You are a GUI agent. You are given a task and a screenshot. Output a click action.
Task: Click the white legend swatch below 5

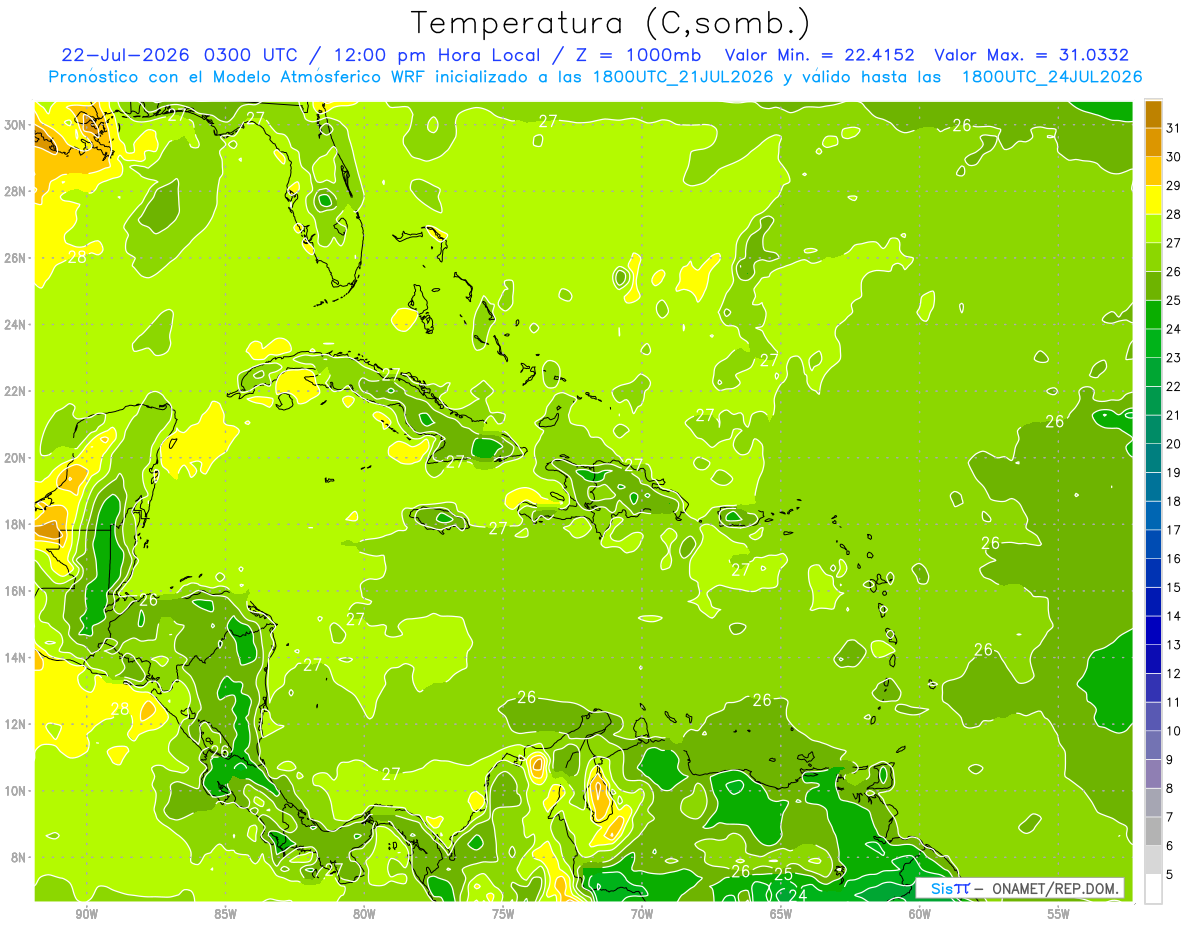1153,889
